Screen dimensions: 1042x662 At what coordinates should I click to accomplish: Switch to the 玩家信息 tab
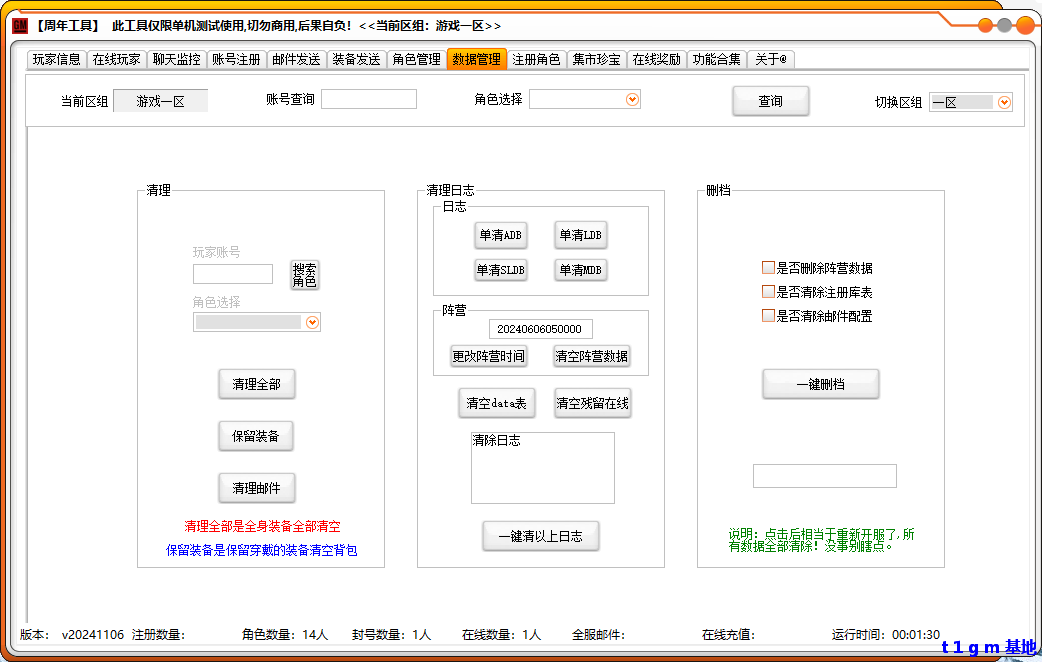tap(56, 59)
